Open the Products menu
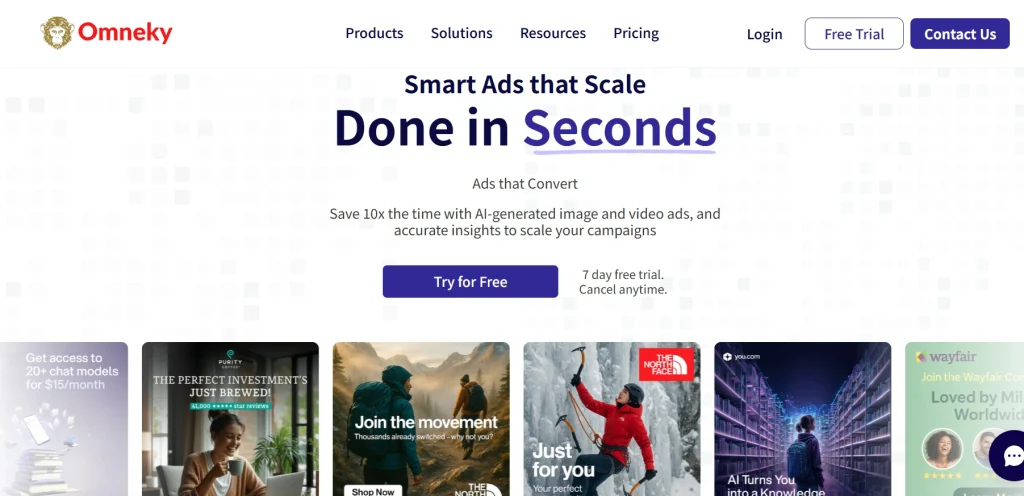The width and height of the screenshot is (1024, 496). point(374,33)
